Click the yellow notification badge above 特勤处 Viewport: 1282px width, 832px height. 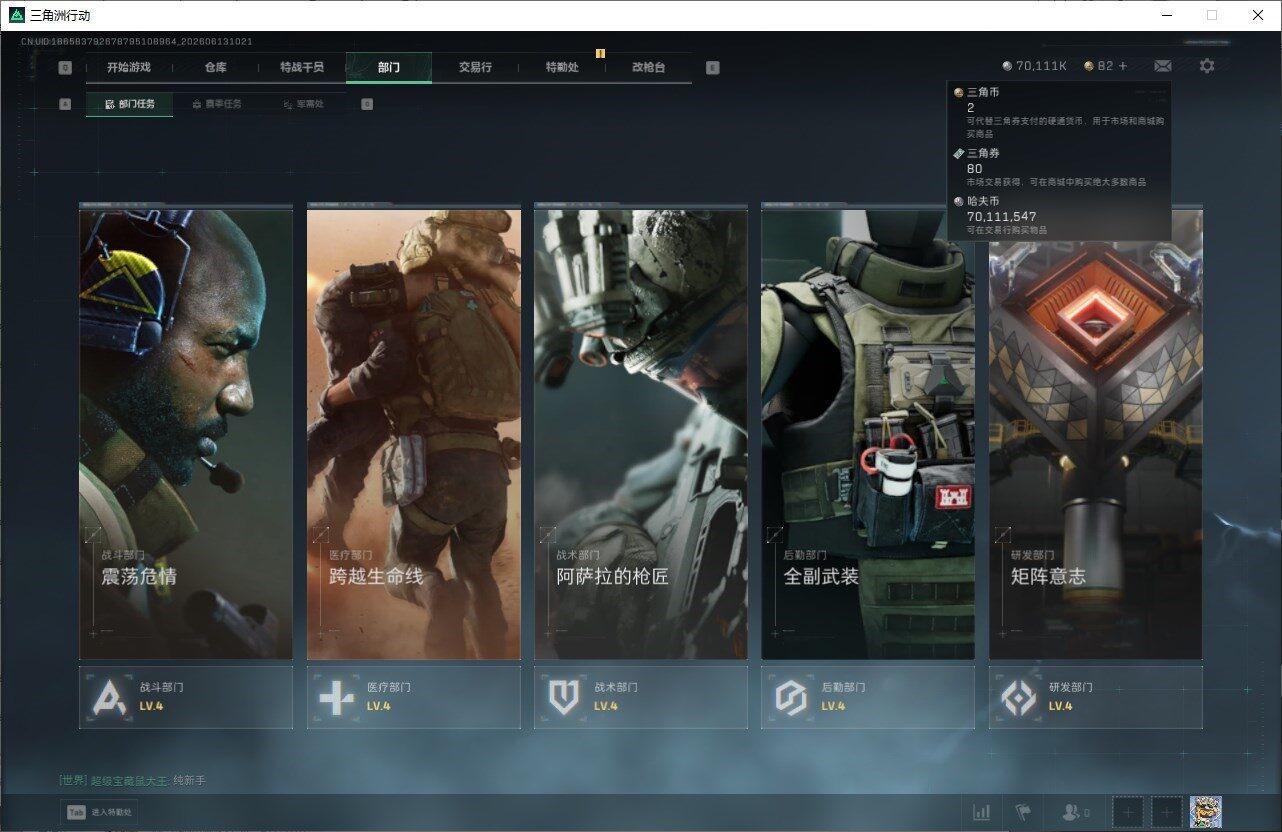600,53
